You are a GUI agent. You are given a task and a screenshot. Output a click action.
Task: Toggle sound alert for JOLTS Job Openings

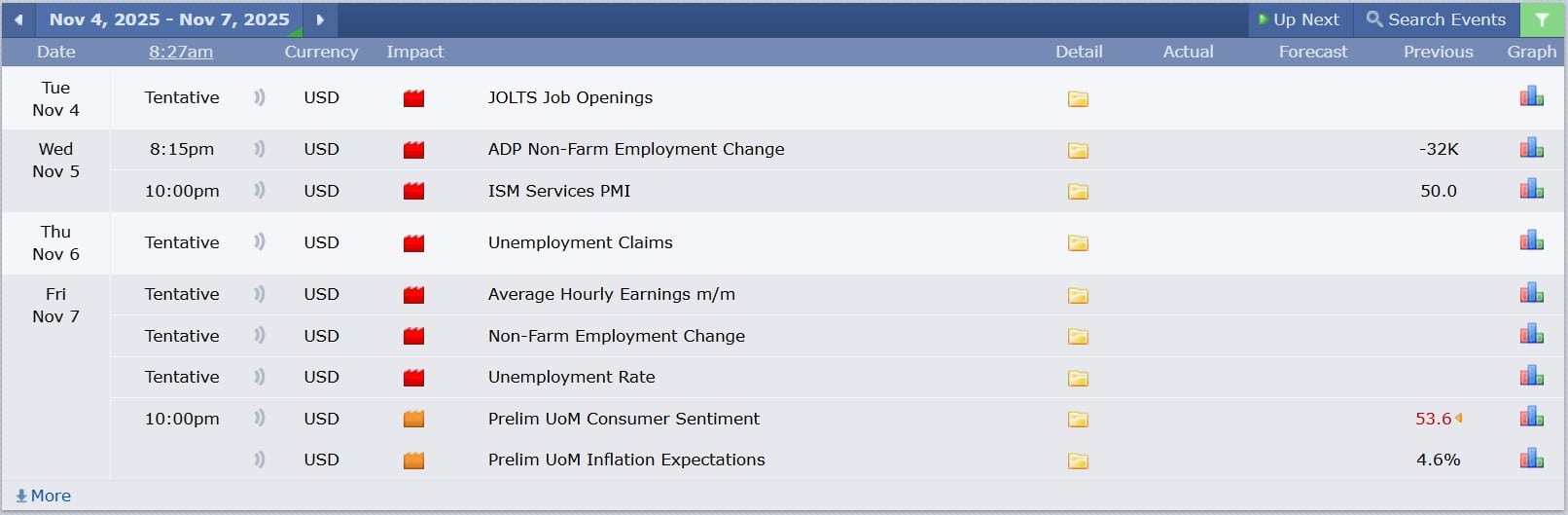point(259,97)
